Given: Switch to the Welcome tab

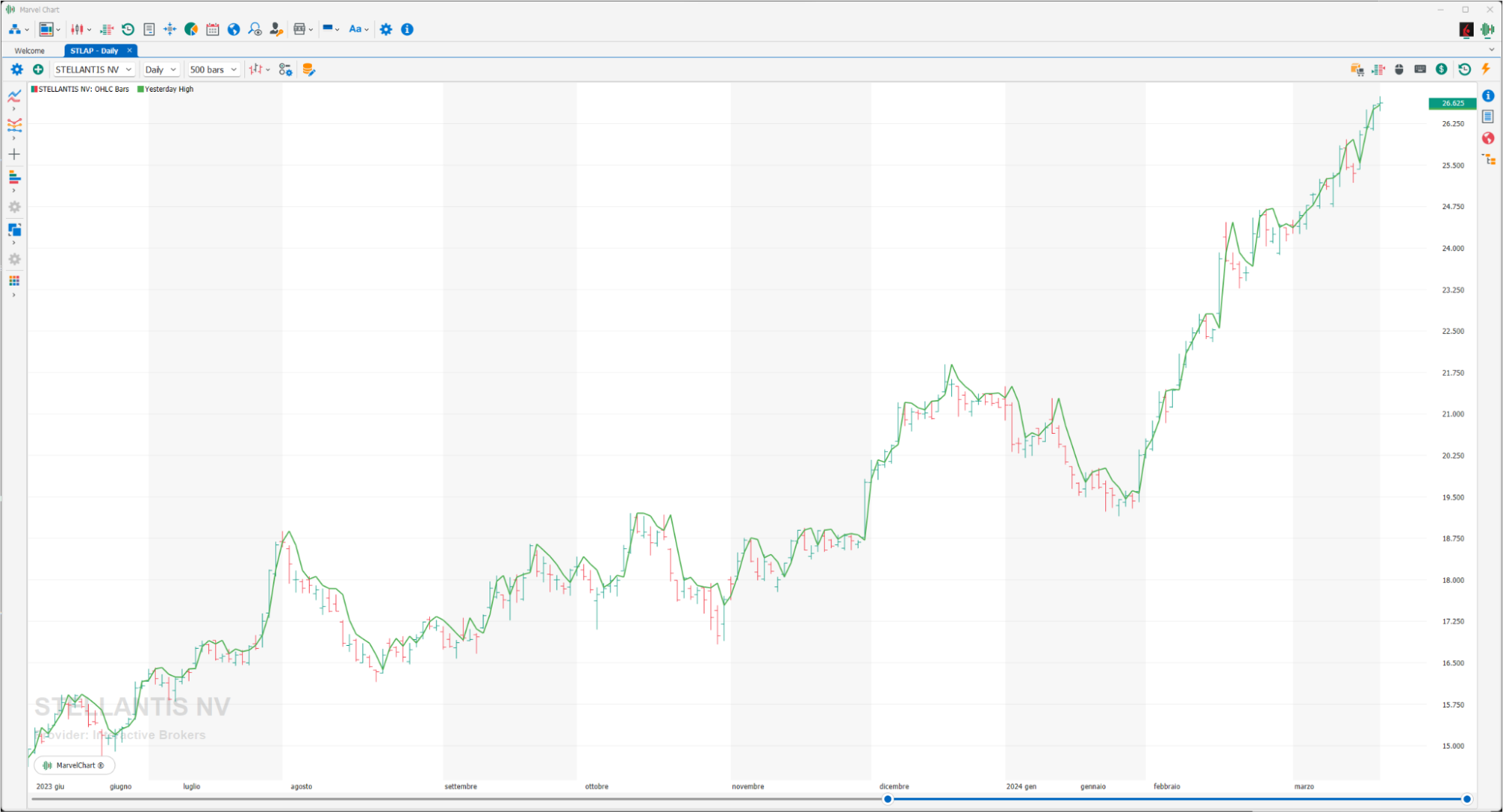Looking at the screenshot, I should 29,50.
